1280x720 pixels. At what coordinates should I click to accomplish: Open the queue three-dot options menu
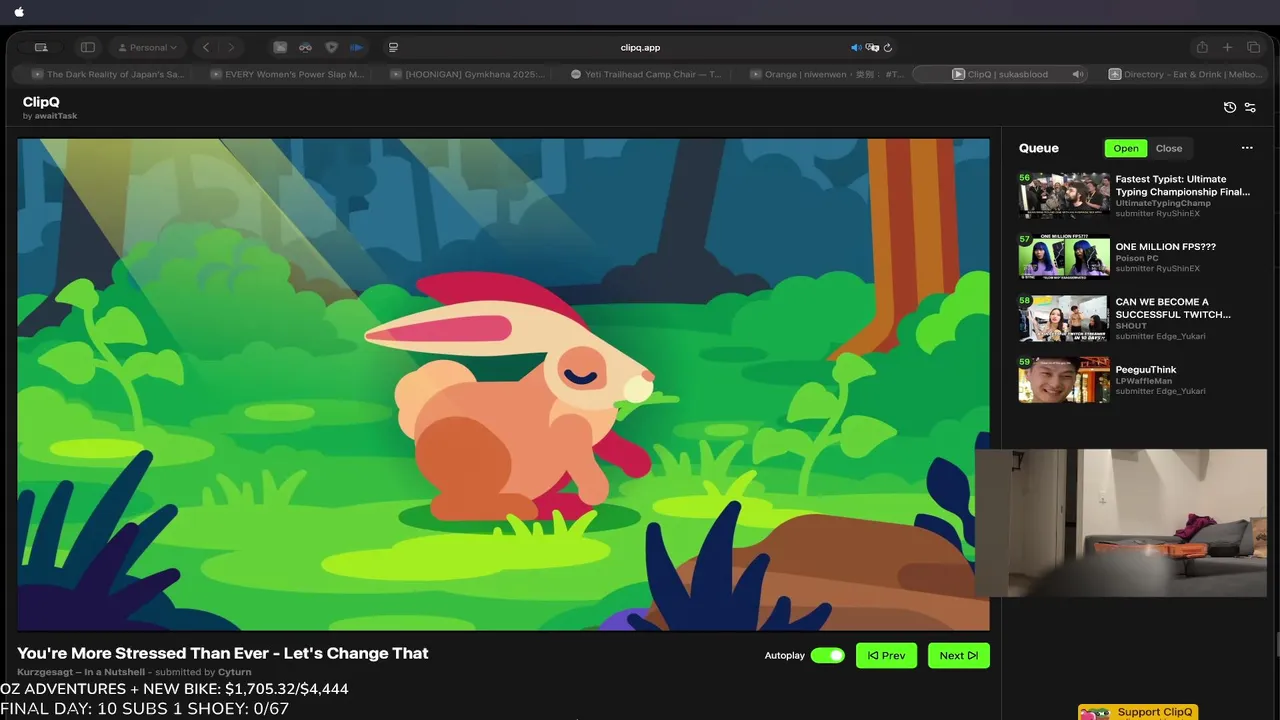click(1247, 148)
